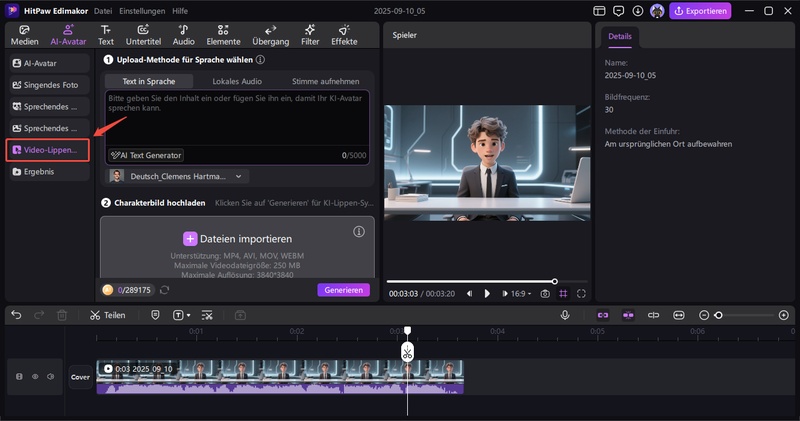Image resolution: width=800 pixels, height=421 pixels.
Task: Switch to the Text tools tab
Action: [106, 35]
